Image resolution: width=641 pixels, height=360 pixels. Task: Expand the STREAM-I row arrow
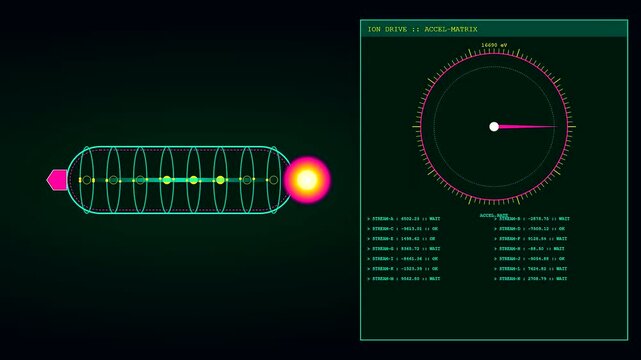[x=369, y=259]
